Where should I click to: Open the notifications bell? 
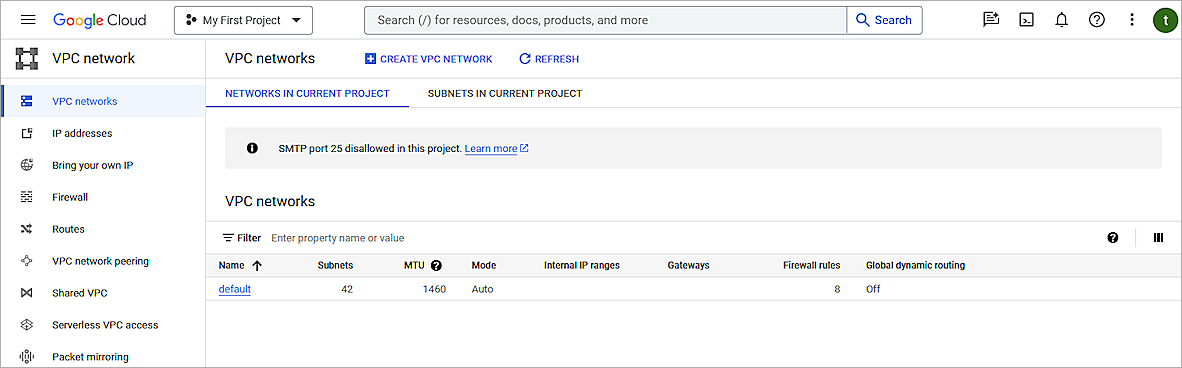1061,20
